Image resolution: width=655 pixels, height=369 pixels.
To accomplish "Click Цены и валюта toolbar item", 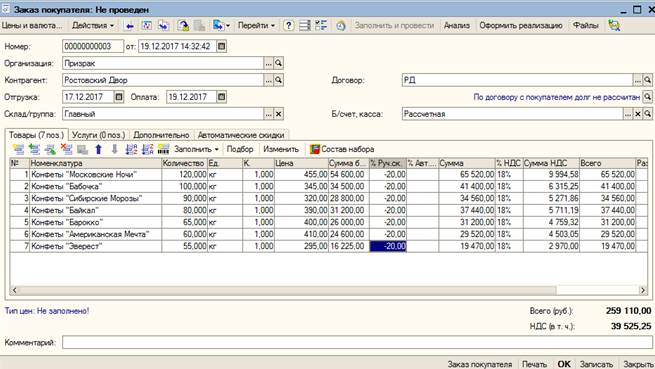I will tap(32, 25).
